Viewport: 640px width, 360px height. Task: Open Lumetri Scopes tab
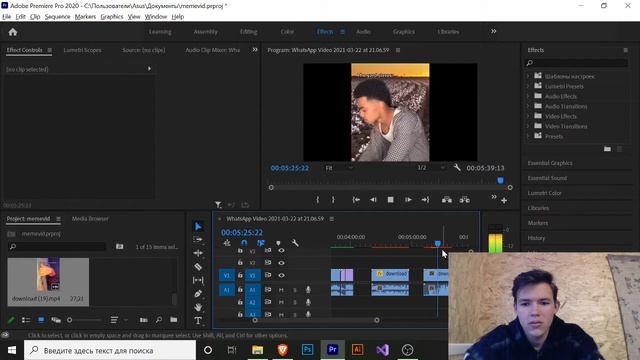click(82, 50)
